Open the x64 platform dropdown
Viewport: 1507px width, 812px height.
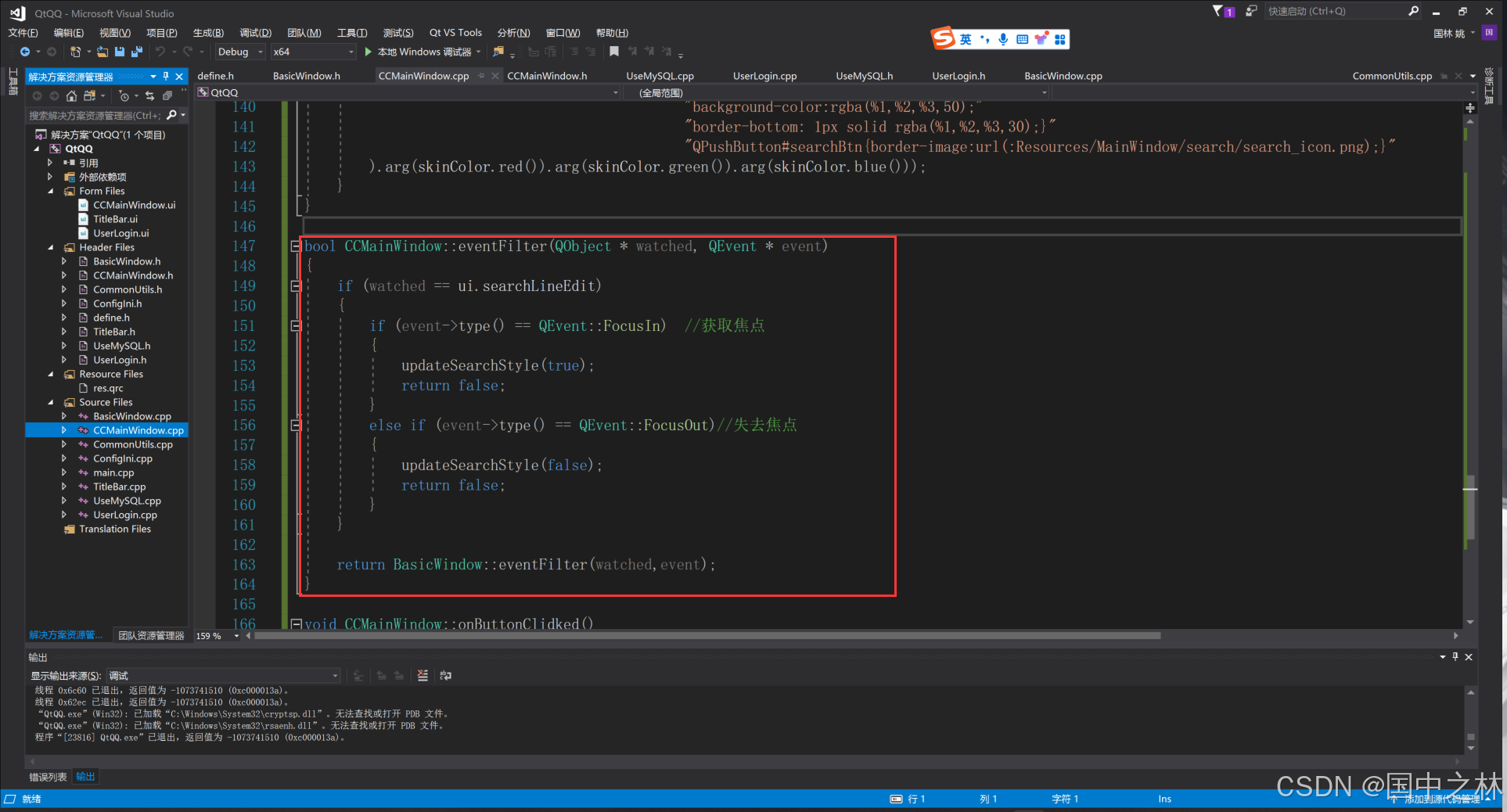[x=313, y=52]
